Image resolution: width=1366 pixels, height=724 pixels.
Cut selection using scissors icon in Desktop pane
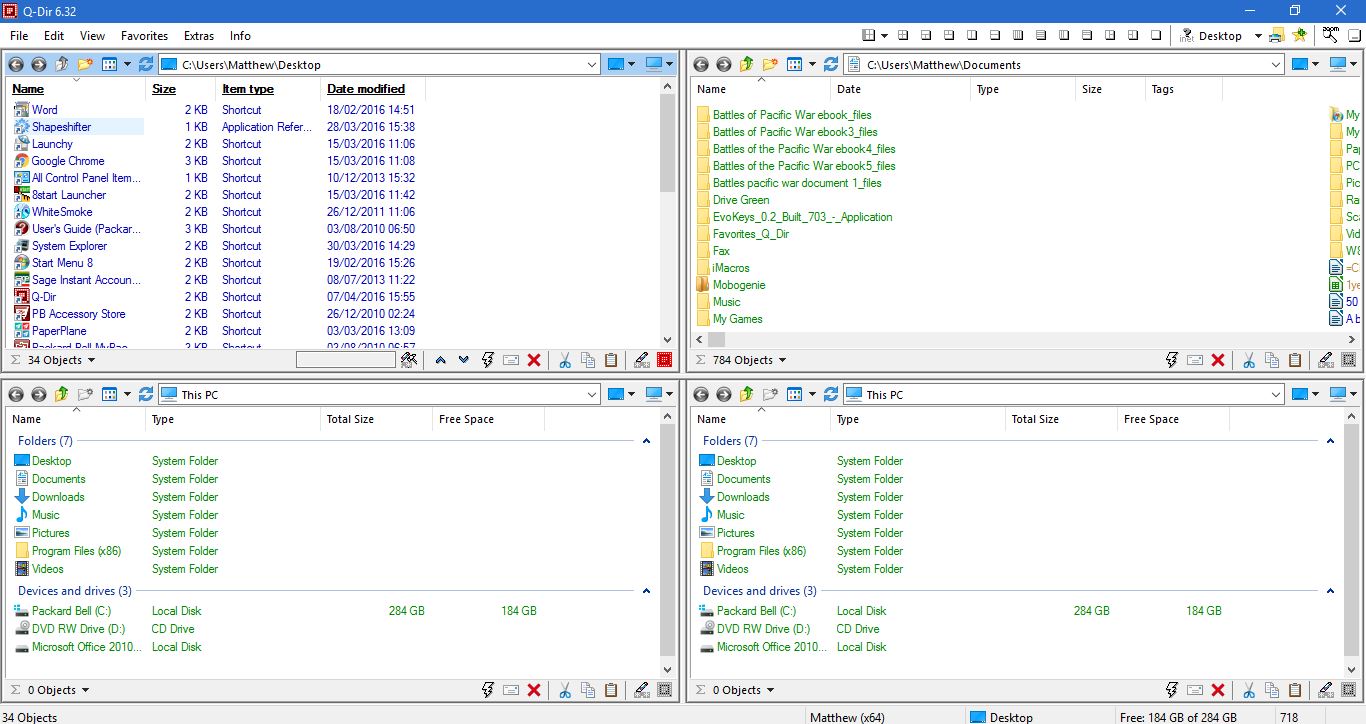(x=565, y=359)
